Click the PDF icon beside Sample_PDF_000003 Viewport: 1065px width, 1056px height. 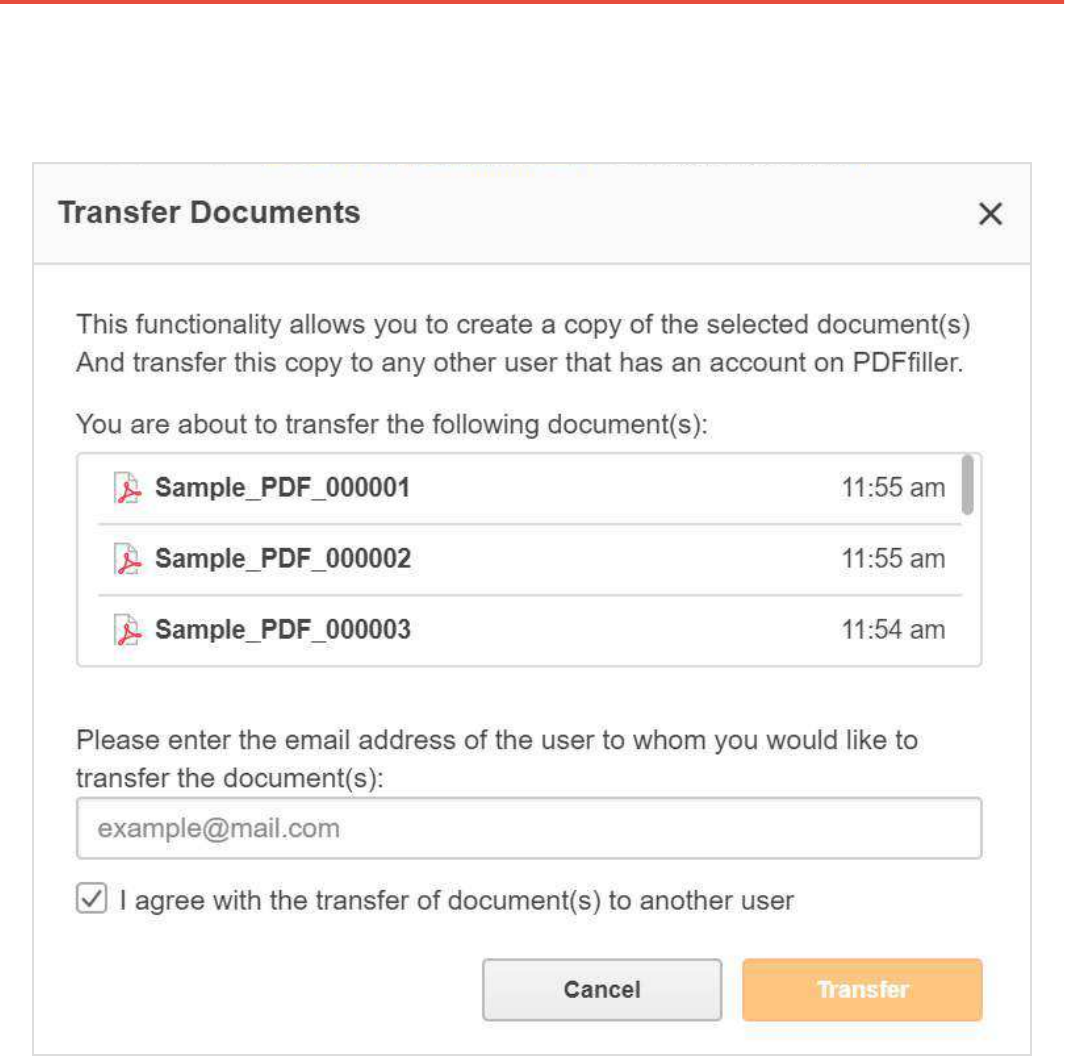pyautogui.click(x=128, y=631)
